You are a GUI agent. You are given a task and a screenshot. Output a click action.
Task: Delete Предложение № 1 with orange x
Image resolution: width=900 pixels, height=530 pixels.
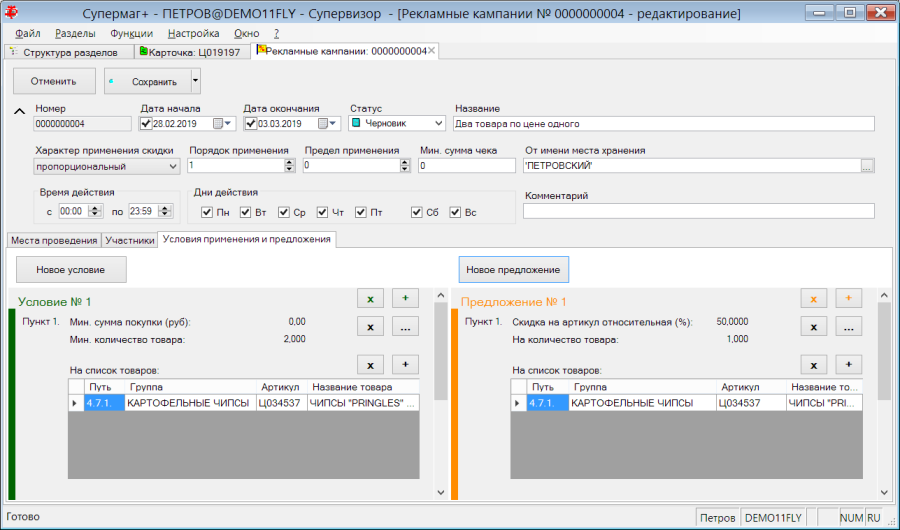[813, 299]
